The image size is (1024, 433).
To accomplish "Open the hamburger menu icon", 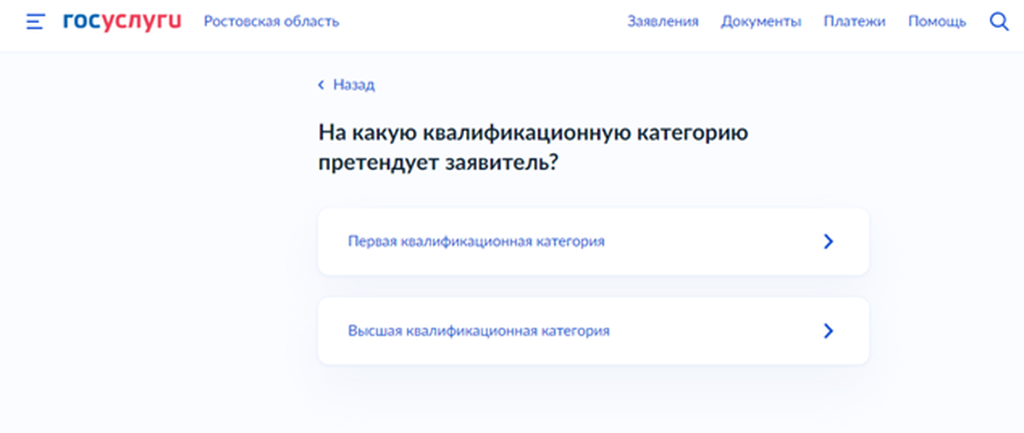I will click(x=35, y=22).
